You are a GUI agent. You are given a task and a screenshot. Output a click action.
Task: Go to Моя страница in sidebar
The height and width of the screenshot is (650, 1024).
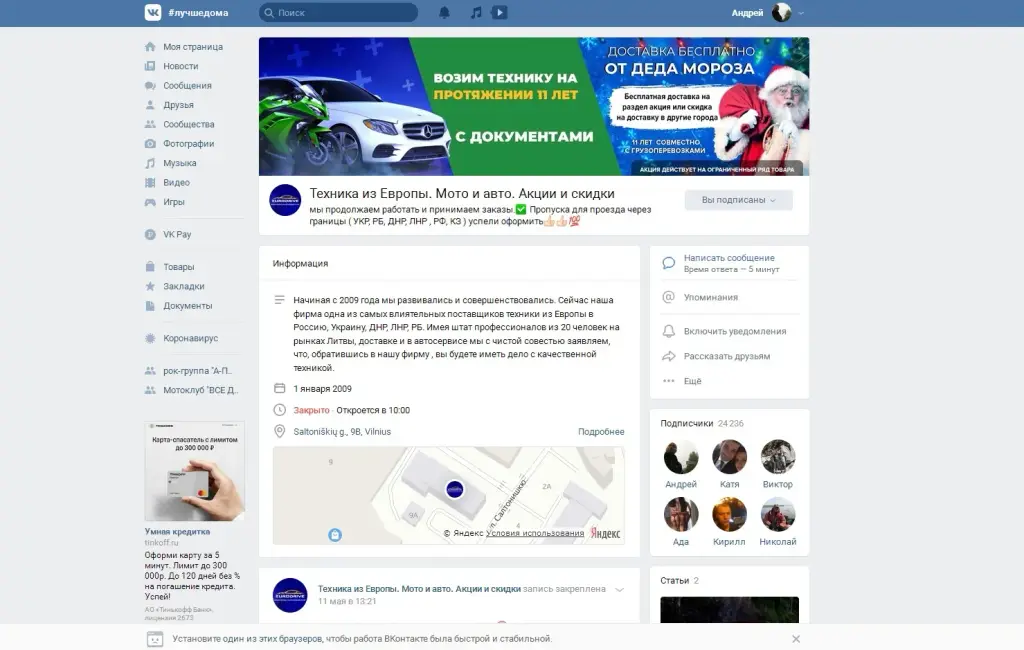tap(193, 46)
